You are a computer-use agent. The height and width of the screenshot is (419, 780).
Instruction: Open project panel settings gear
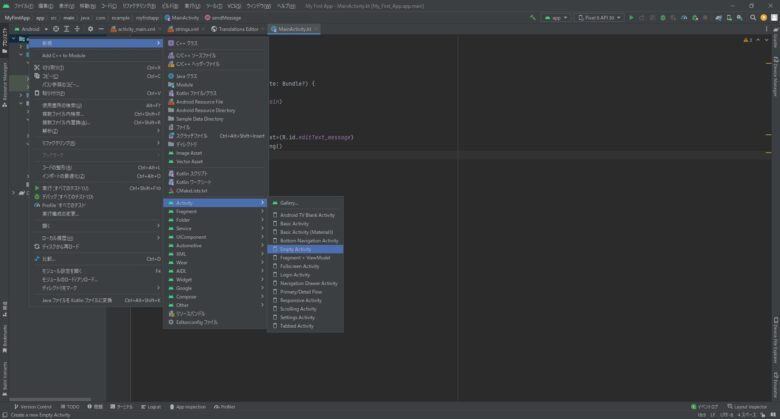click(x=90, y=29)
